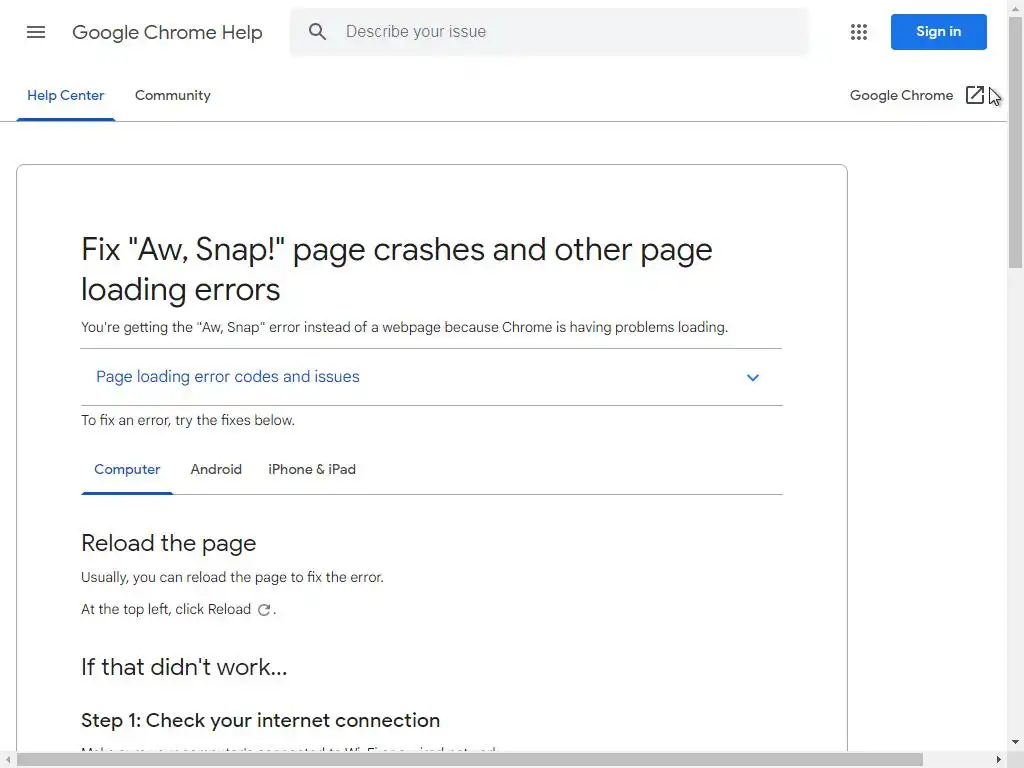Expand Page loading error codes chevron
Viewport: 1024px width, 768px height.
click(x=753, y=378)
